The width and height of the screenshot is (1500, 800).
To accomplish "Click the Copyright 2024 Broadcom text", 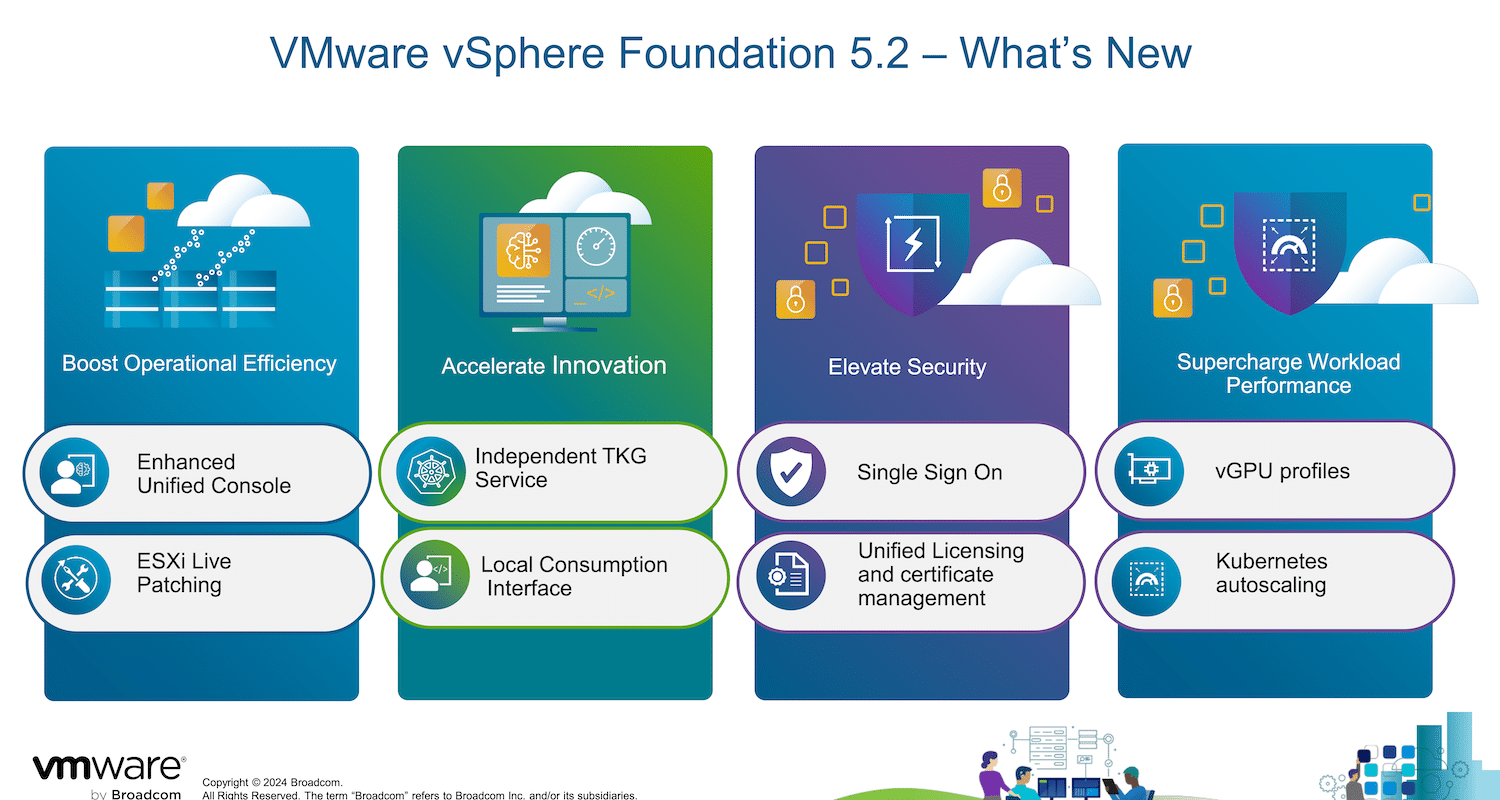I will pyautogui.click(x=272, y=782).
